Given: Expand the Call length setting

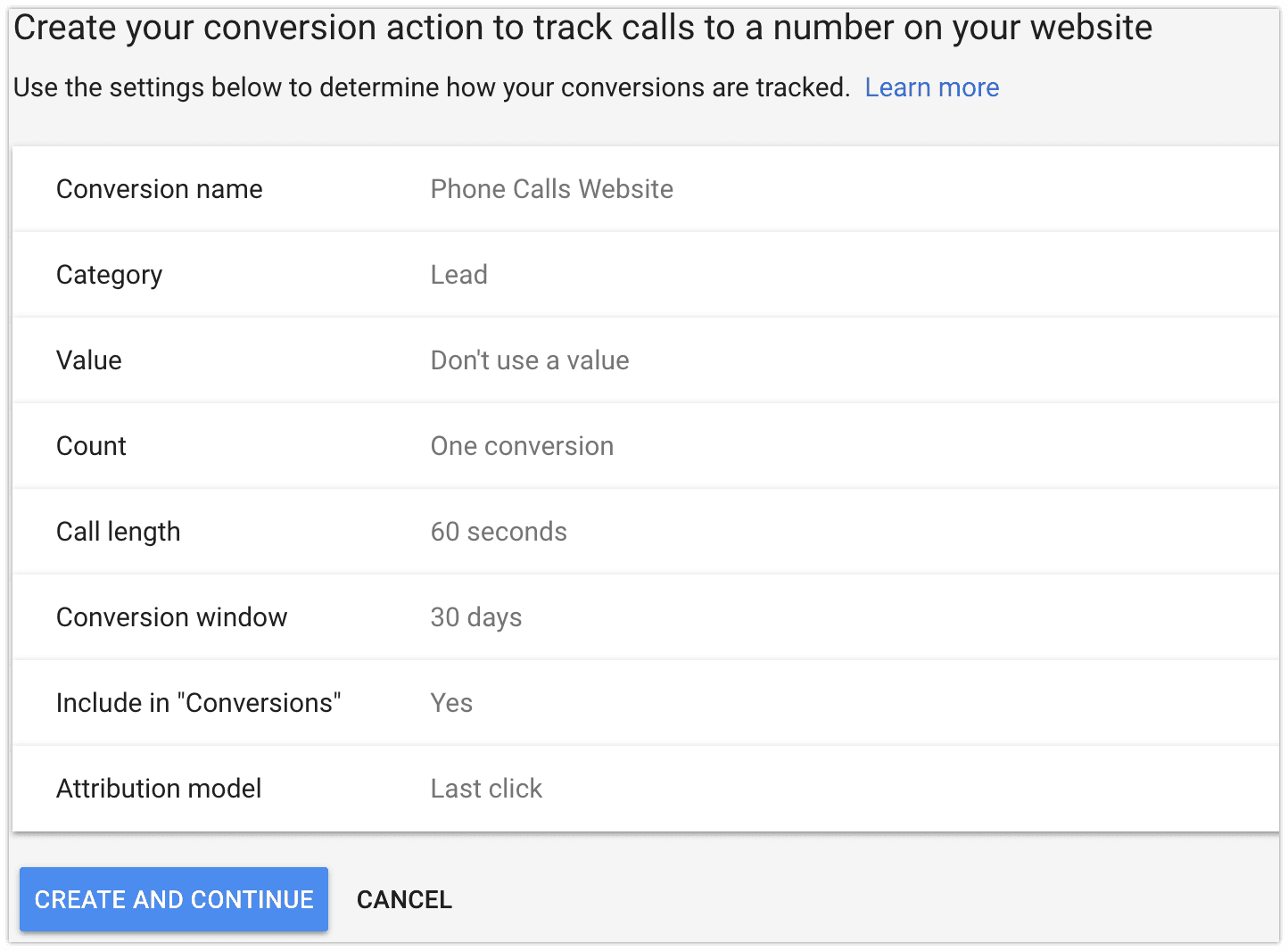Looking at the screenshot, I should click(119, 531).
